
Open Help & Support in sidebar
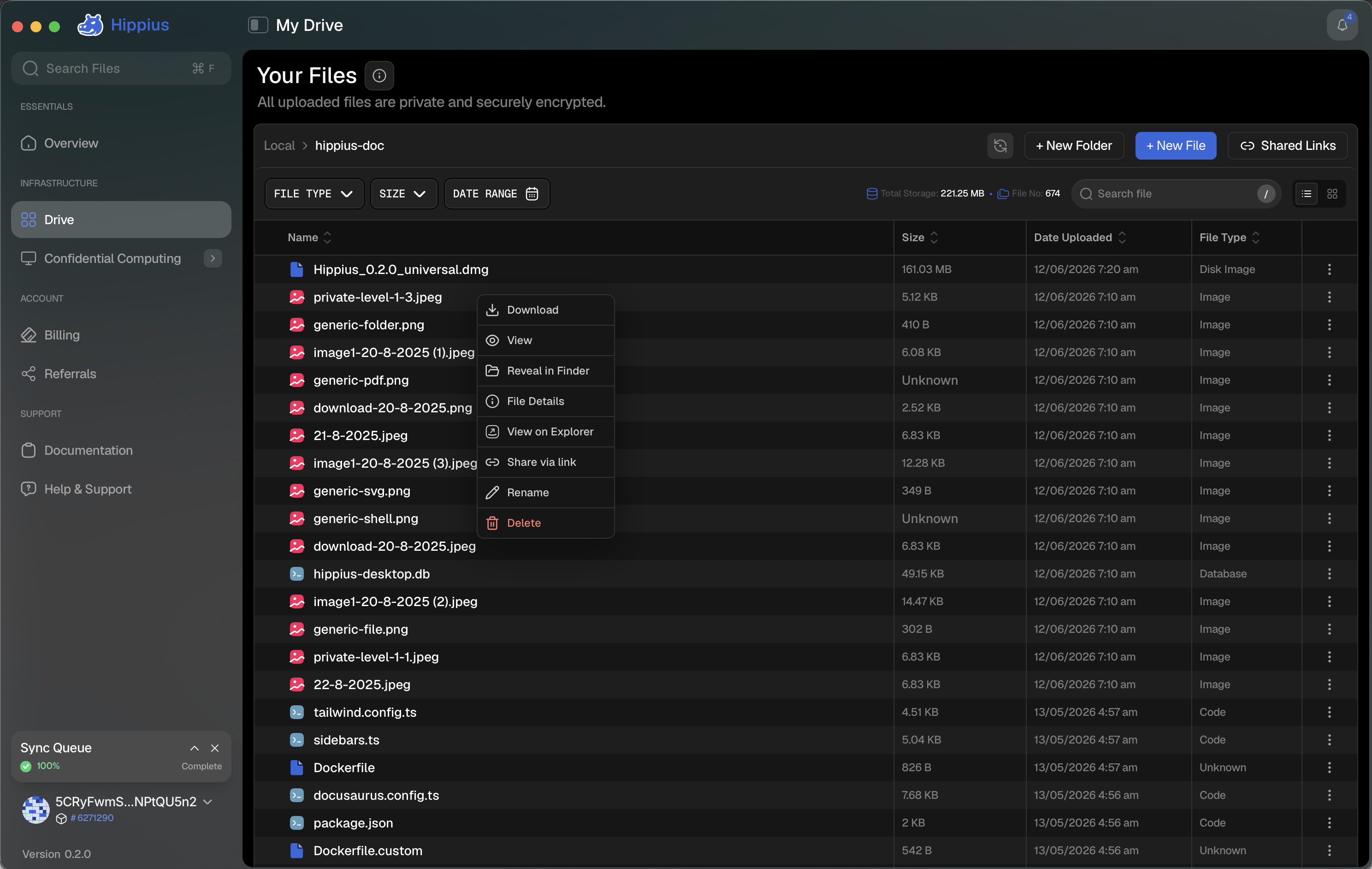tap(121, 489)
